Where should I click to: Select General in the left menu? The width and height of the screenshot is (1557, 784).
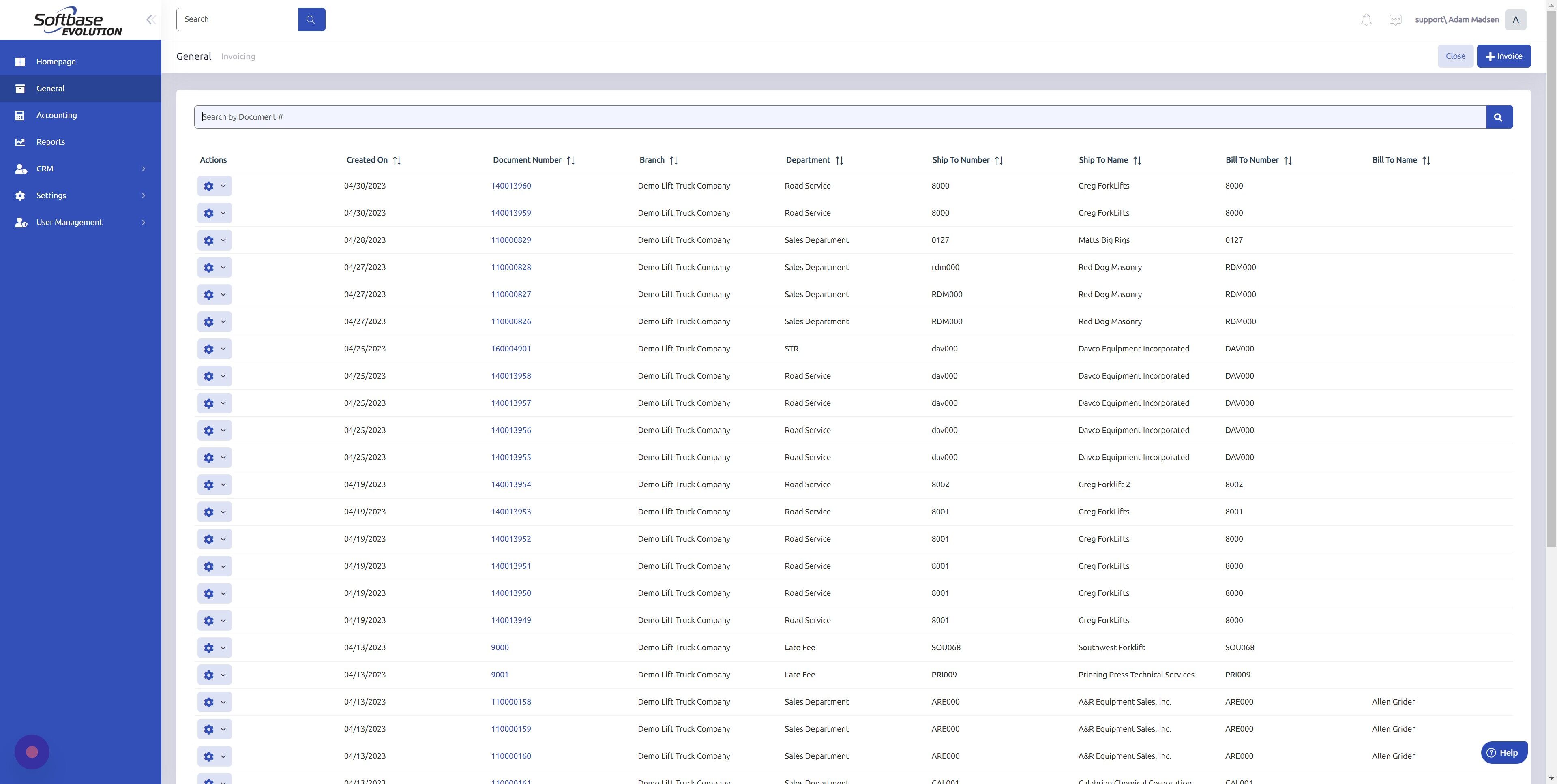(x=50, y=88)
